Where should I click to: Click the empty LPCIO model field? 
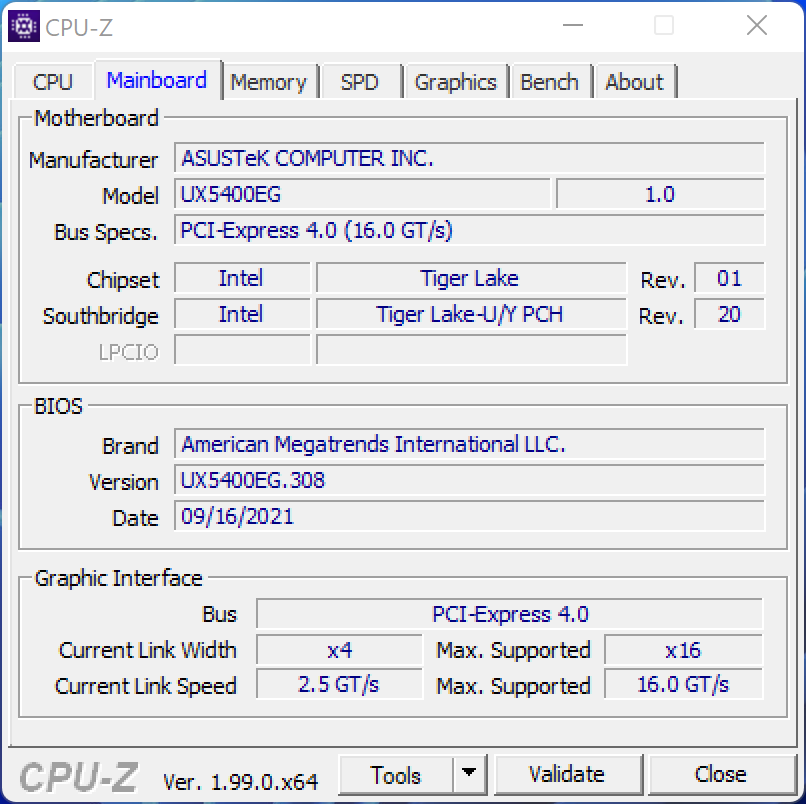[471, 350]
